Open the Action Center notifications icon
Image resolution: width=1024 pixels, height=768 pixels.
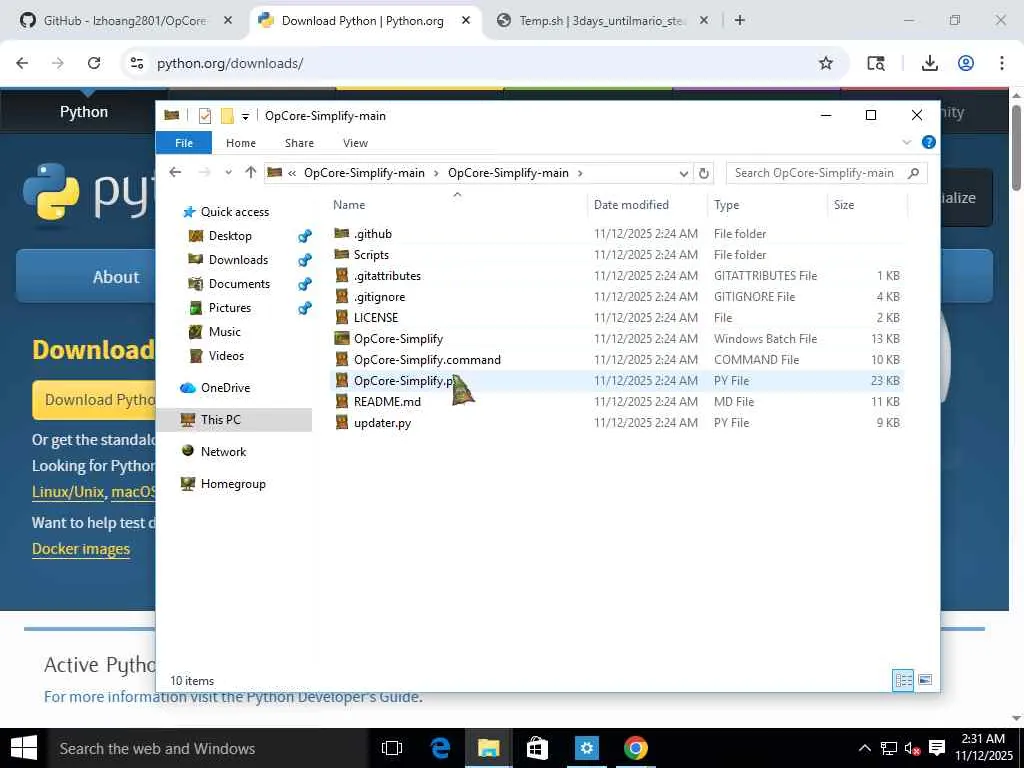(936, 748)
